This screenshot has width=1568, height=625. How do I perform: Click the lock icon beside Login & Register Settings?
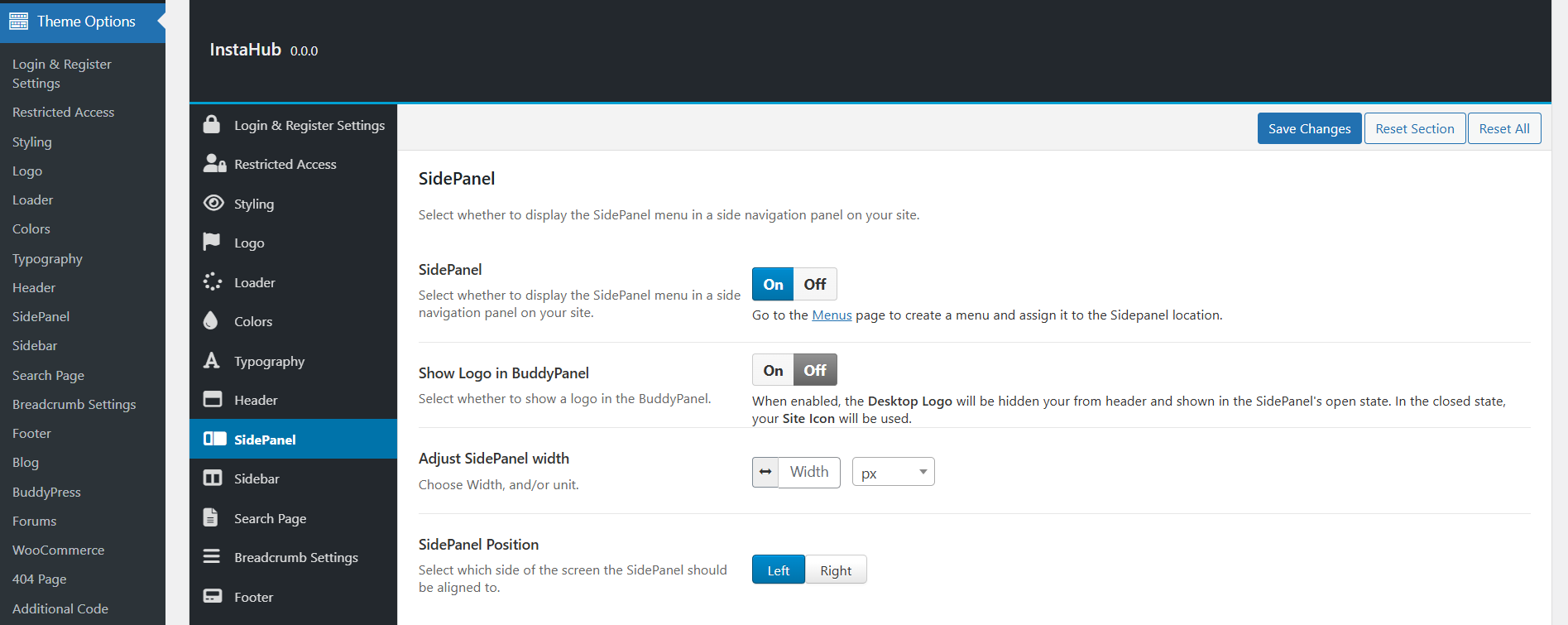coord(212,125)
